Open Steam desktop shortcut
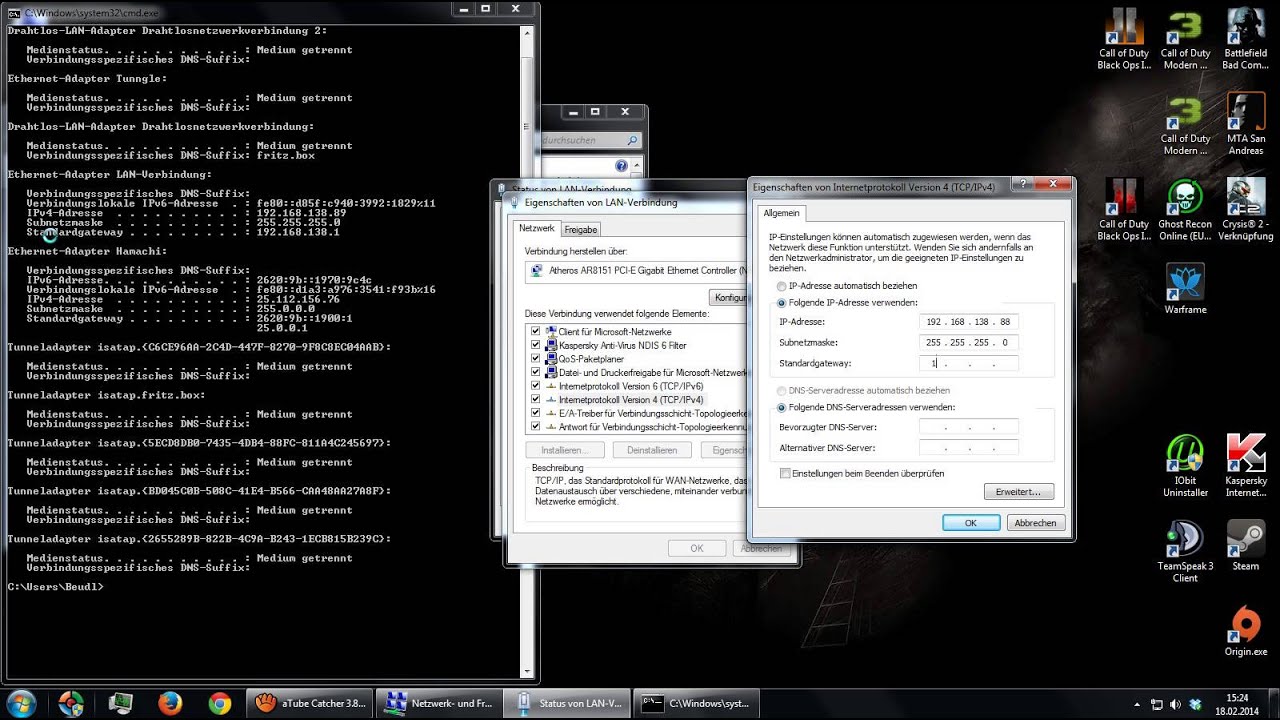The height and width of the screenshot is (720, 1280). point(1245,546)
